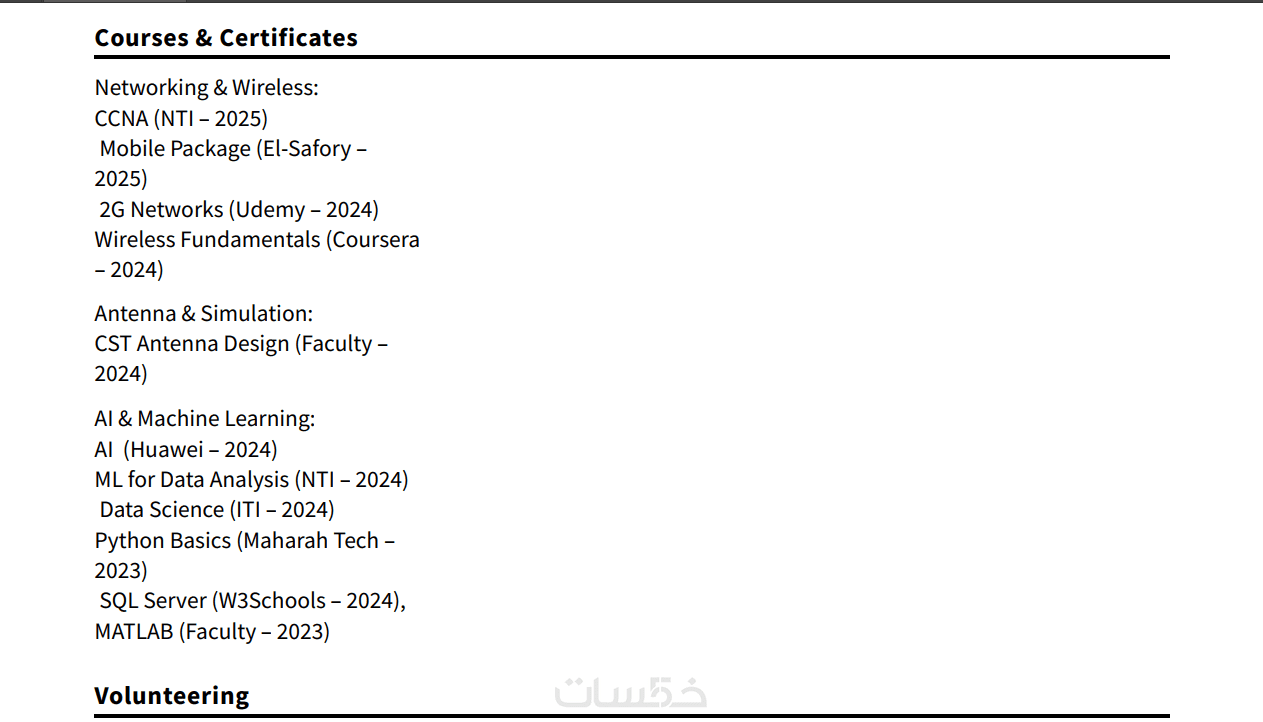Click the MATLAB (Faculty – 2023) line
Screen dimensions: 1263x722
tap(212, 632)
